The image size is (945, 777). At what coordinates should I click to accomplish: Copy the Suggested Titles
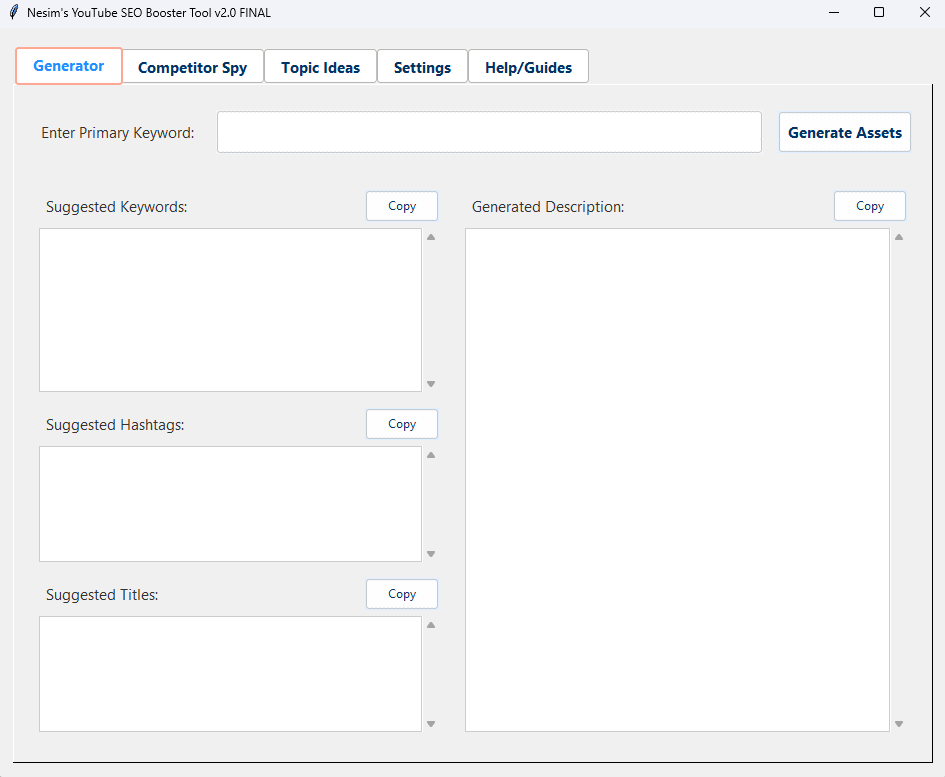coord(402,594)
